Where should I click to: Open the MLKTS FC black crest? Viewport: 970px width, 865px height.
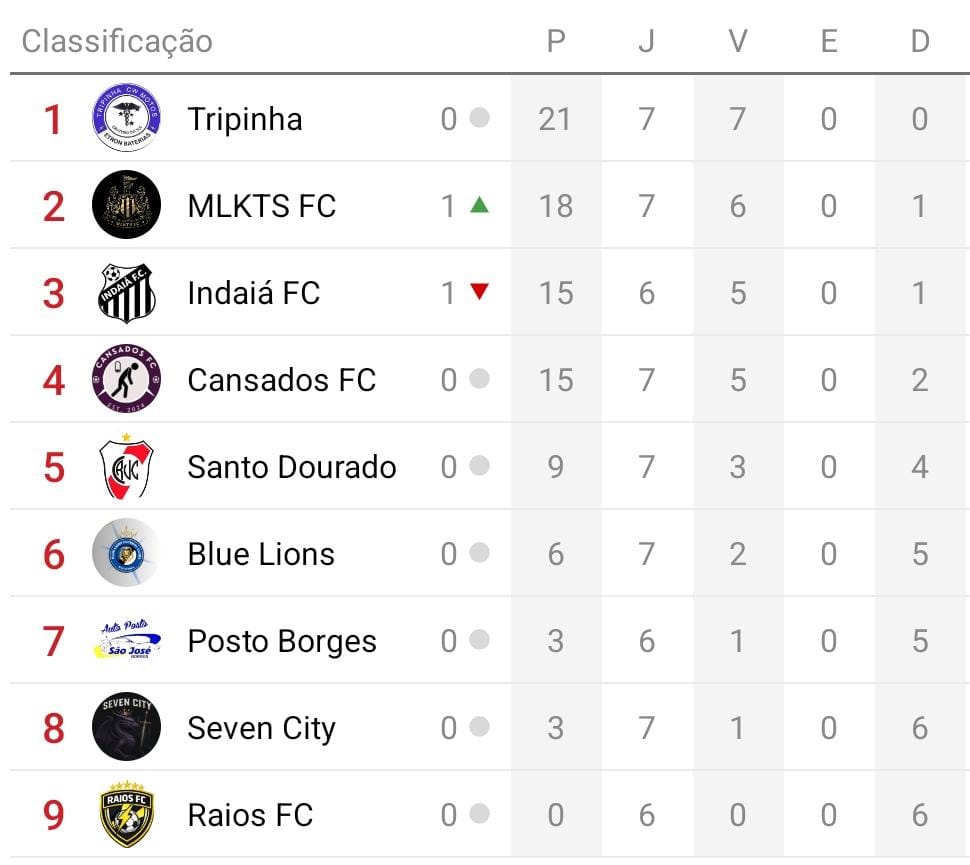[x=126, y=205]
